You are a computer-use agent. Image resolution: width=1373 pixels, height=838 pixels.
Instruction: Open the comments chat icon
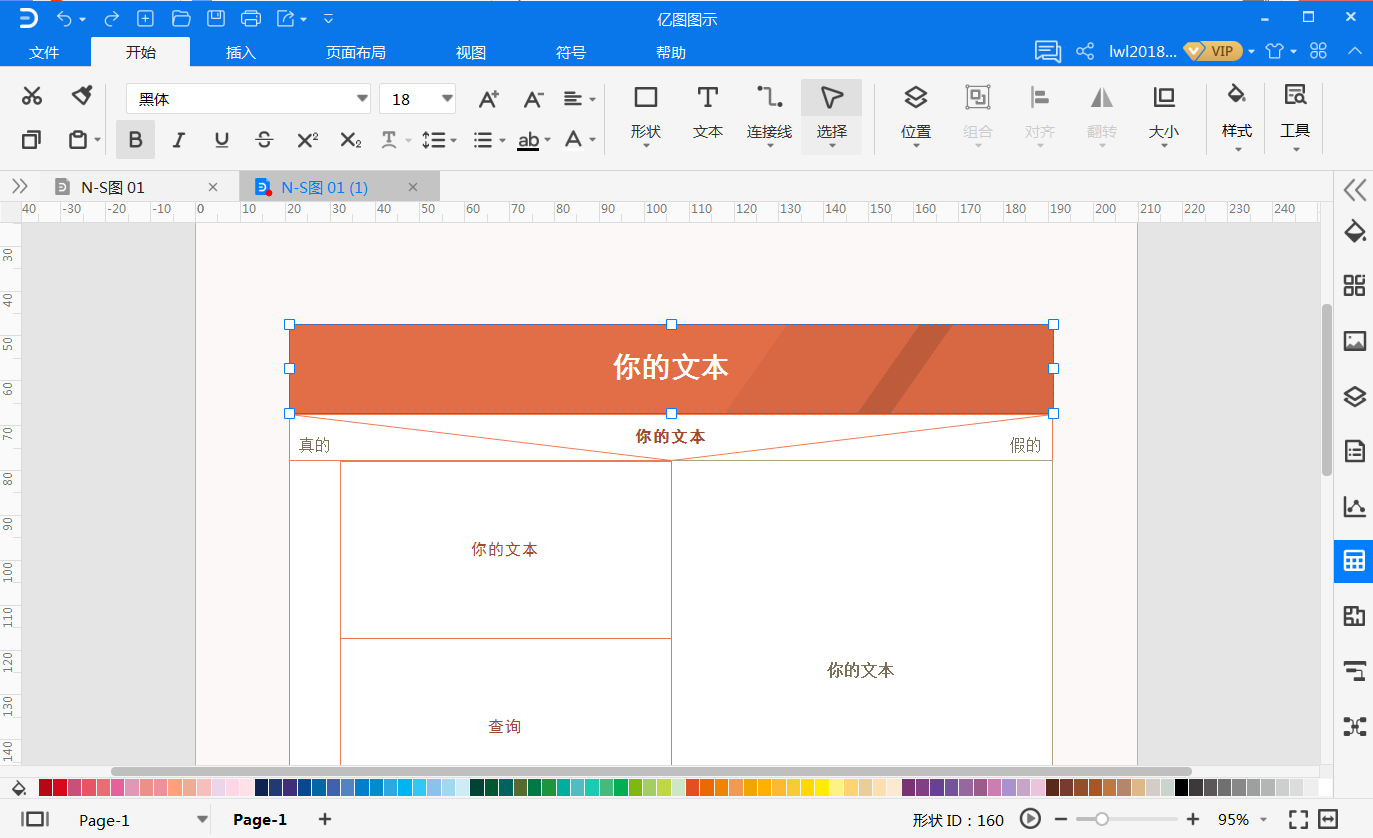pos(1047,51)
